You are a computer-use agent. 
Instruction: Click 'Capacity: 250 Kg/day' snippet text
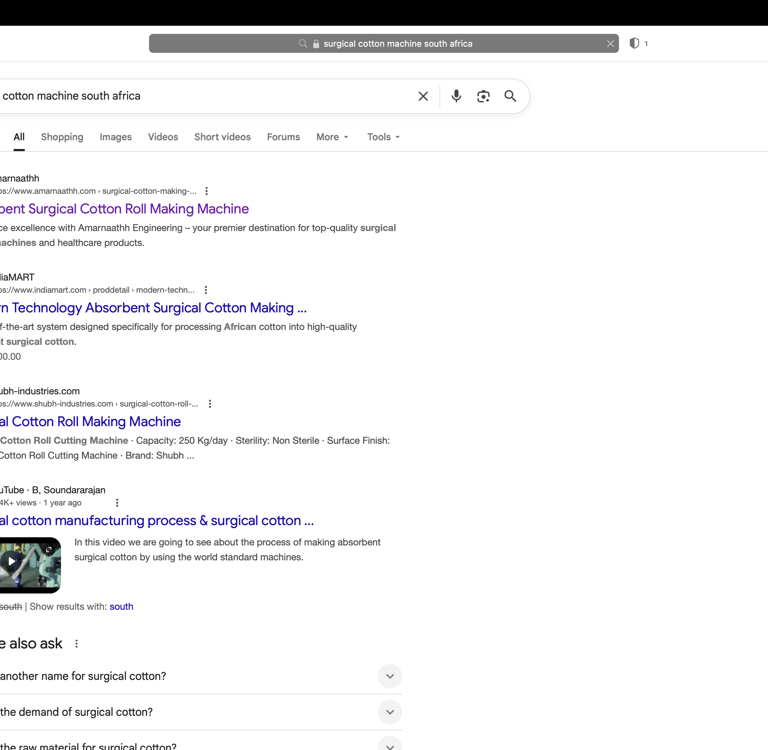click(182, 440)
